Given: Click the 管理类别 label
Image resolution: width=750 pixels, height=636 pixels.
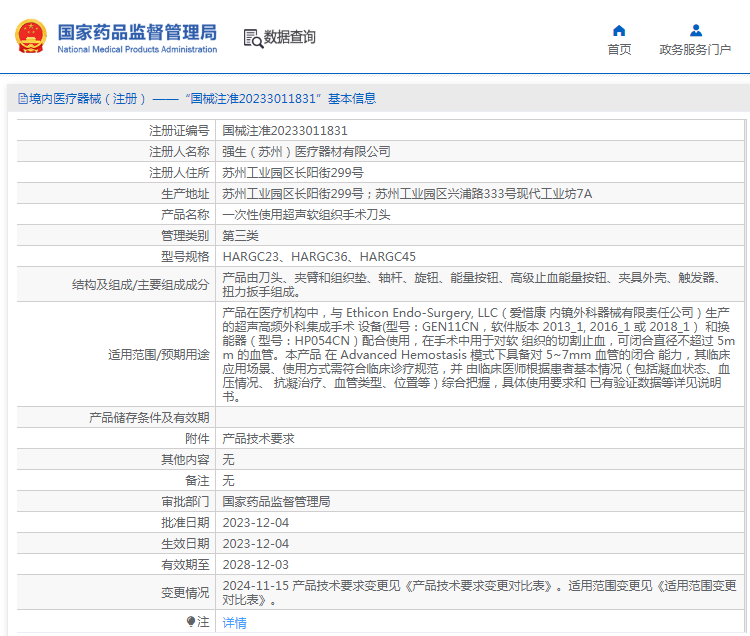Looking at the screenshot, I should [x=186, y=236].
